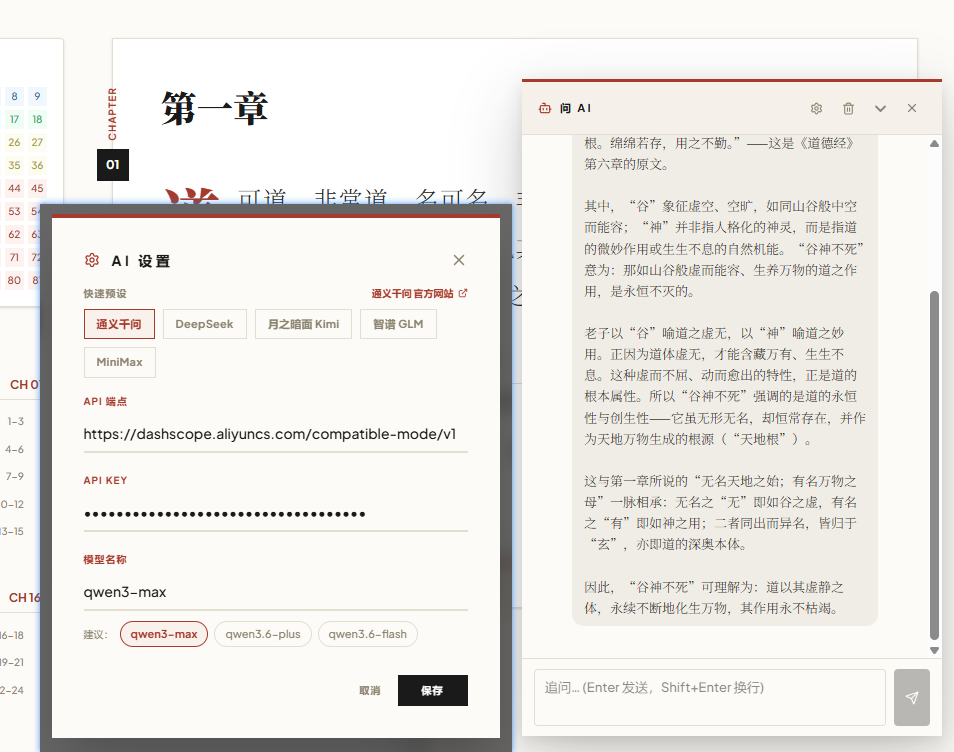Pick the qwen3.6-plus model suggestion

(263, 633)
